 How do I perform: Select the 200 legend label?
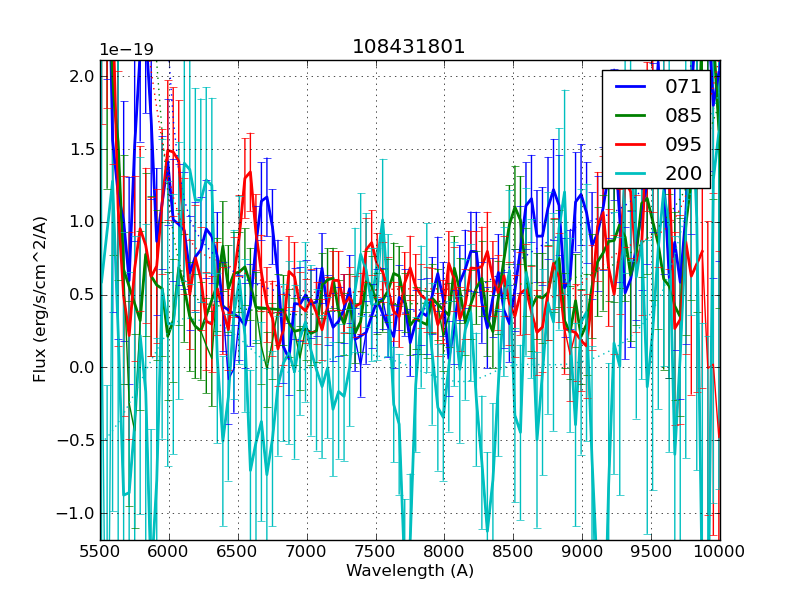pyautogui.click(x=684, y=173)
